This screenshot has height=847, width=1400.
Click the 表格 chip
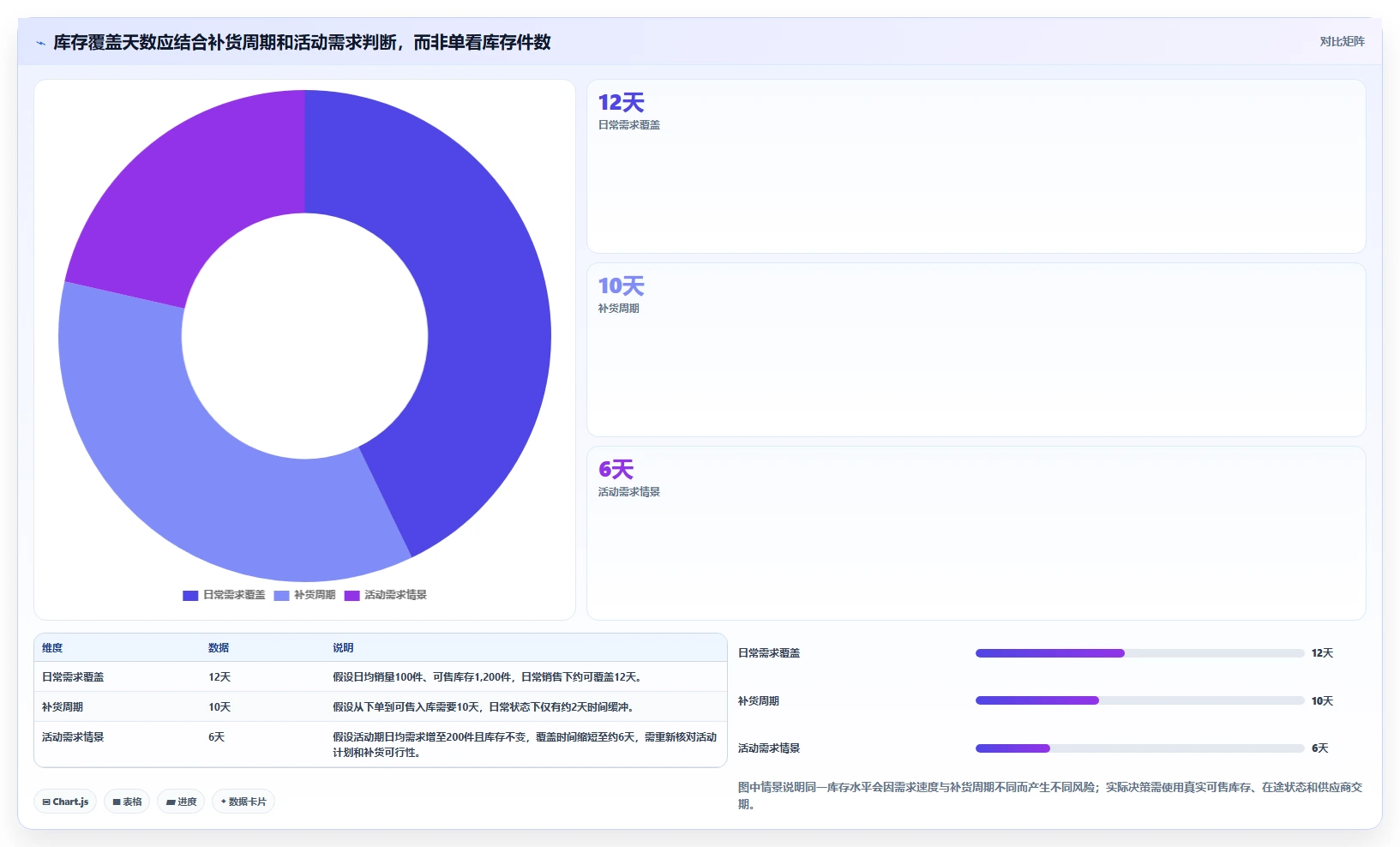coord(127,802)
